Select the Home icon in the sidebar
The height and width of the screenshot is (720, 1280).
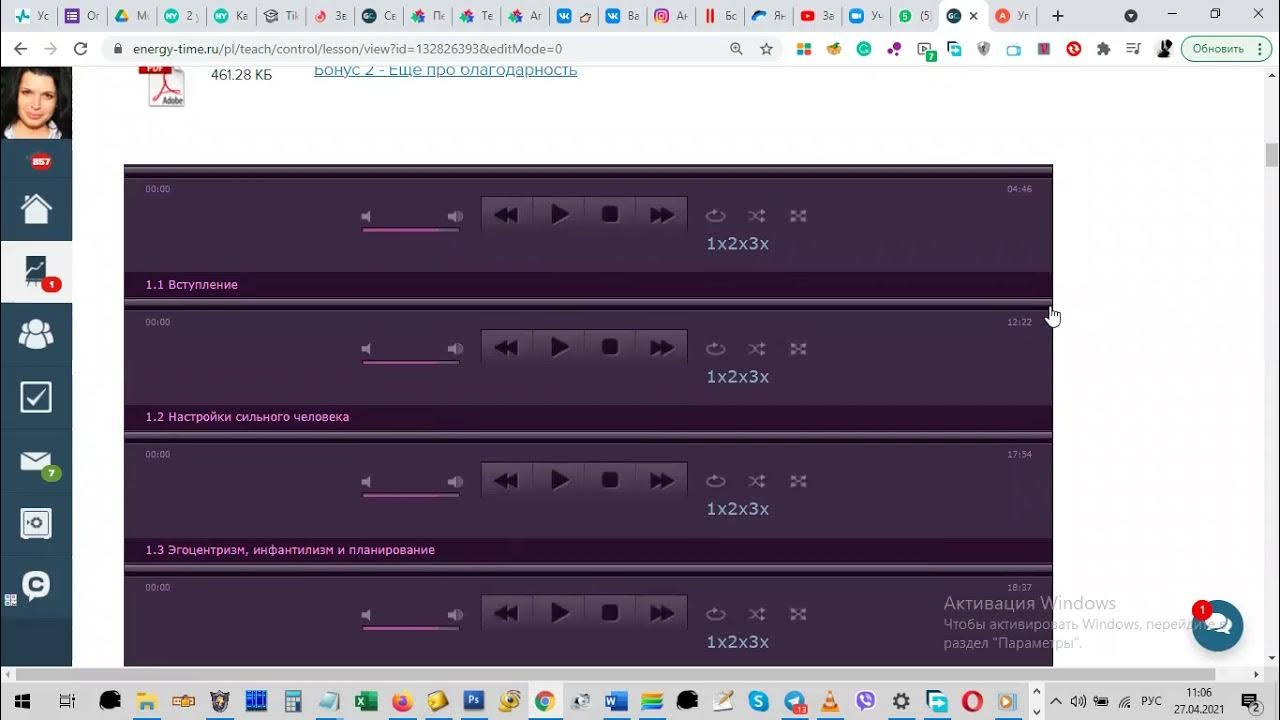point(36,209)
